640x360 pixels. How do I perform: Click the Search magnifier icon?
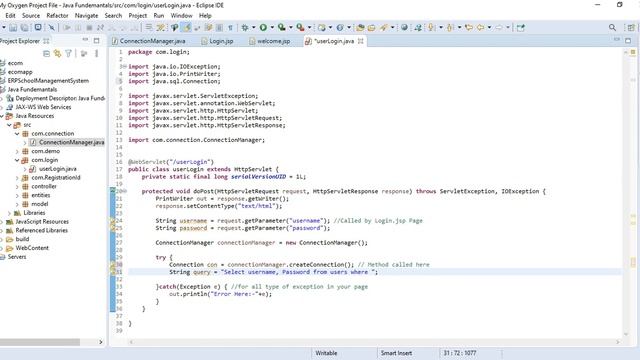[612, 27]
